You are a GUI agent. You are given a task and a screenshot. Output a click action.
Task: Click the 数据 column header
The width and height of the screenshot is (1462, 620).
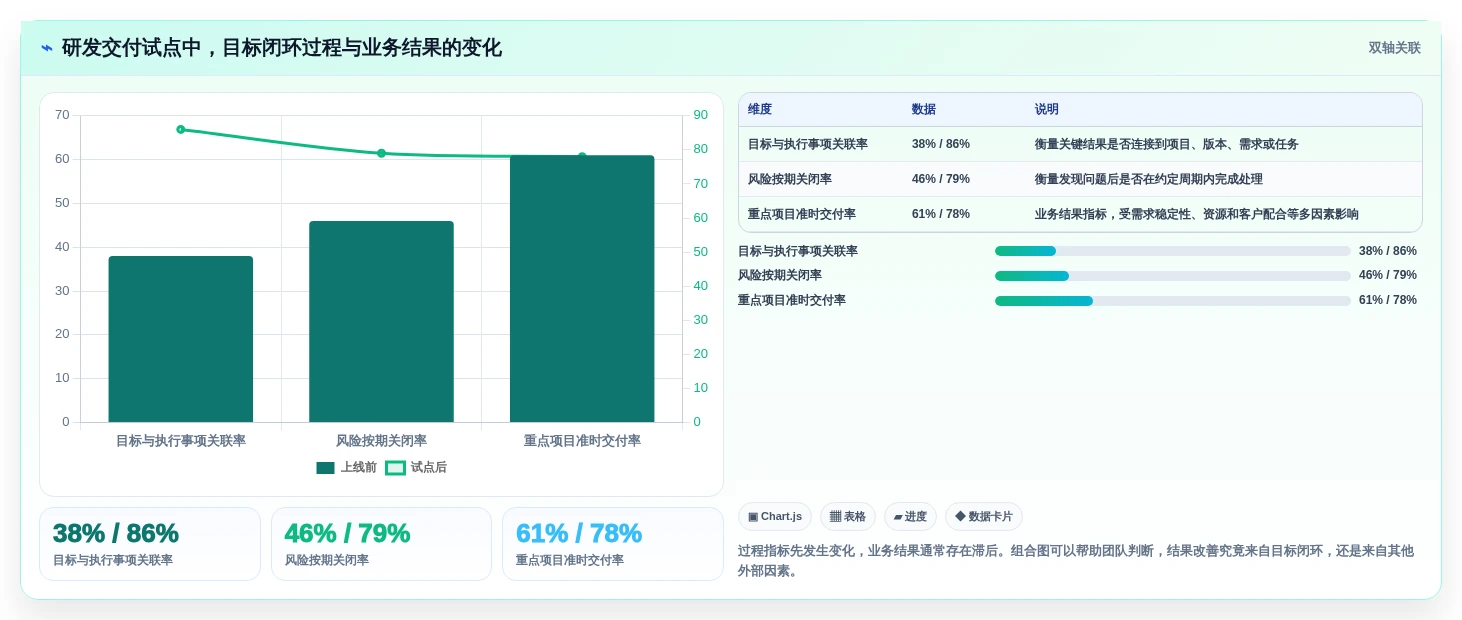tap(924, 110)
